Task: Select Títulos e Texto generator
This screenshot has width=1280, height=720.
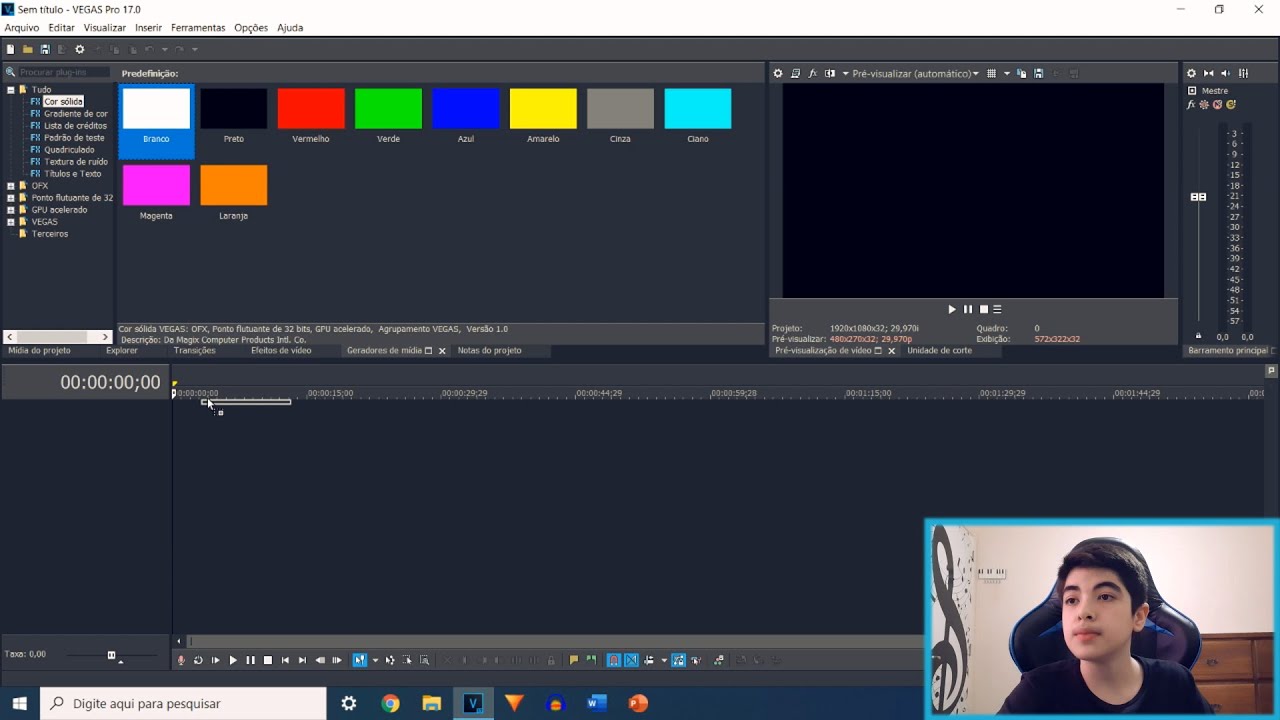Action: (72, 174)
